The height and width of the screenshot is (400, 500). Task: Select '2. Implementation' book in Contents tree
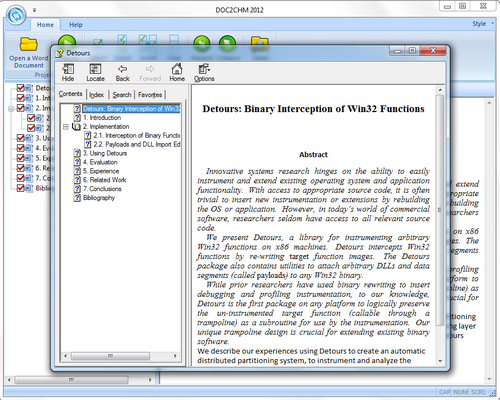(x=106, y=127)
